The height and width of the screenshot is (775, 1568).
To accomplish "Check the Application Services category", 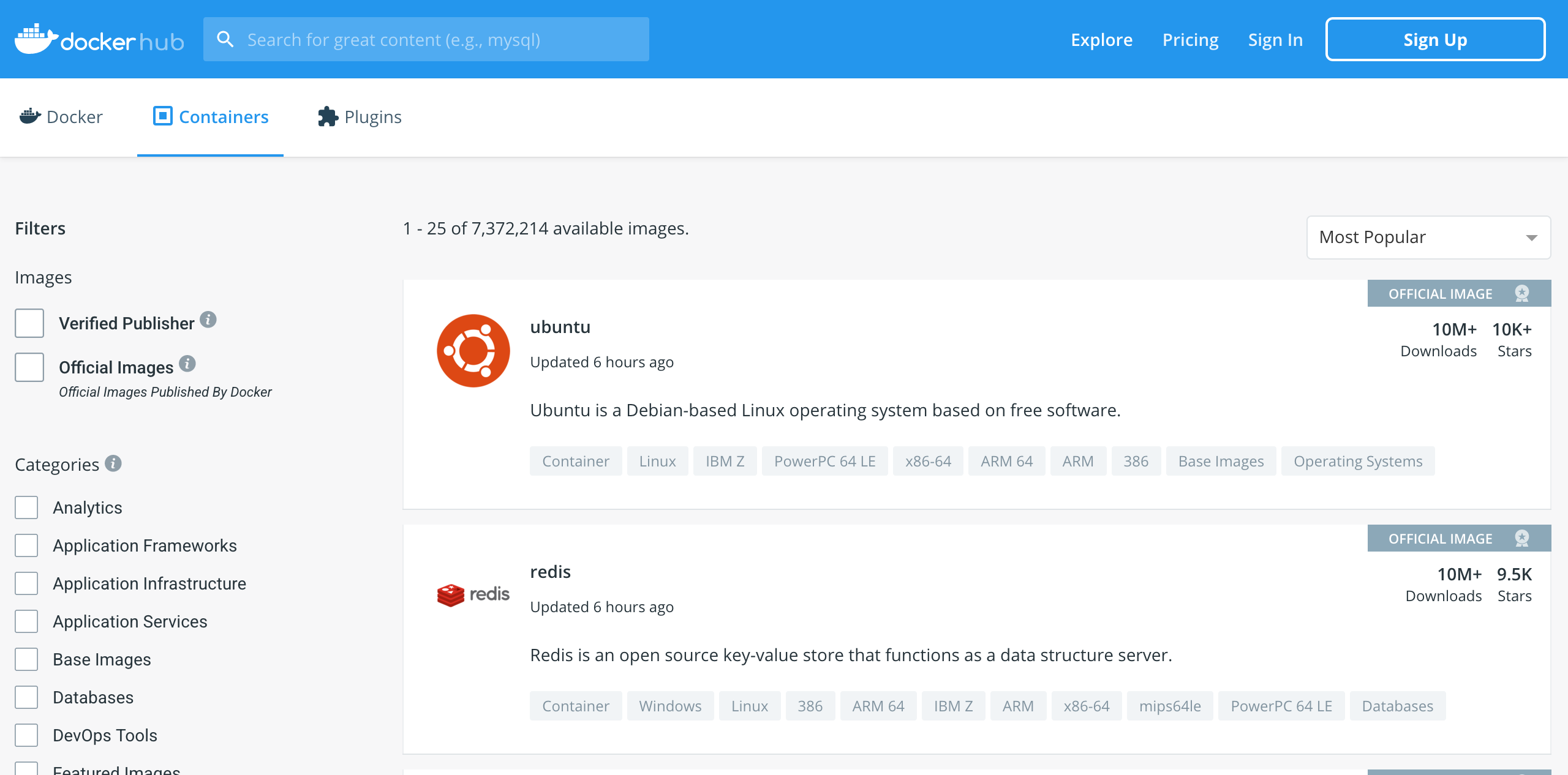I will (26, 621).
